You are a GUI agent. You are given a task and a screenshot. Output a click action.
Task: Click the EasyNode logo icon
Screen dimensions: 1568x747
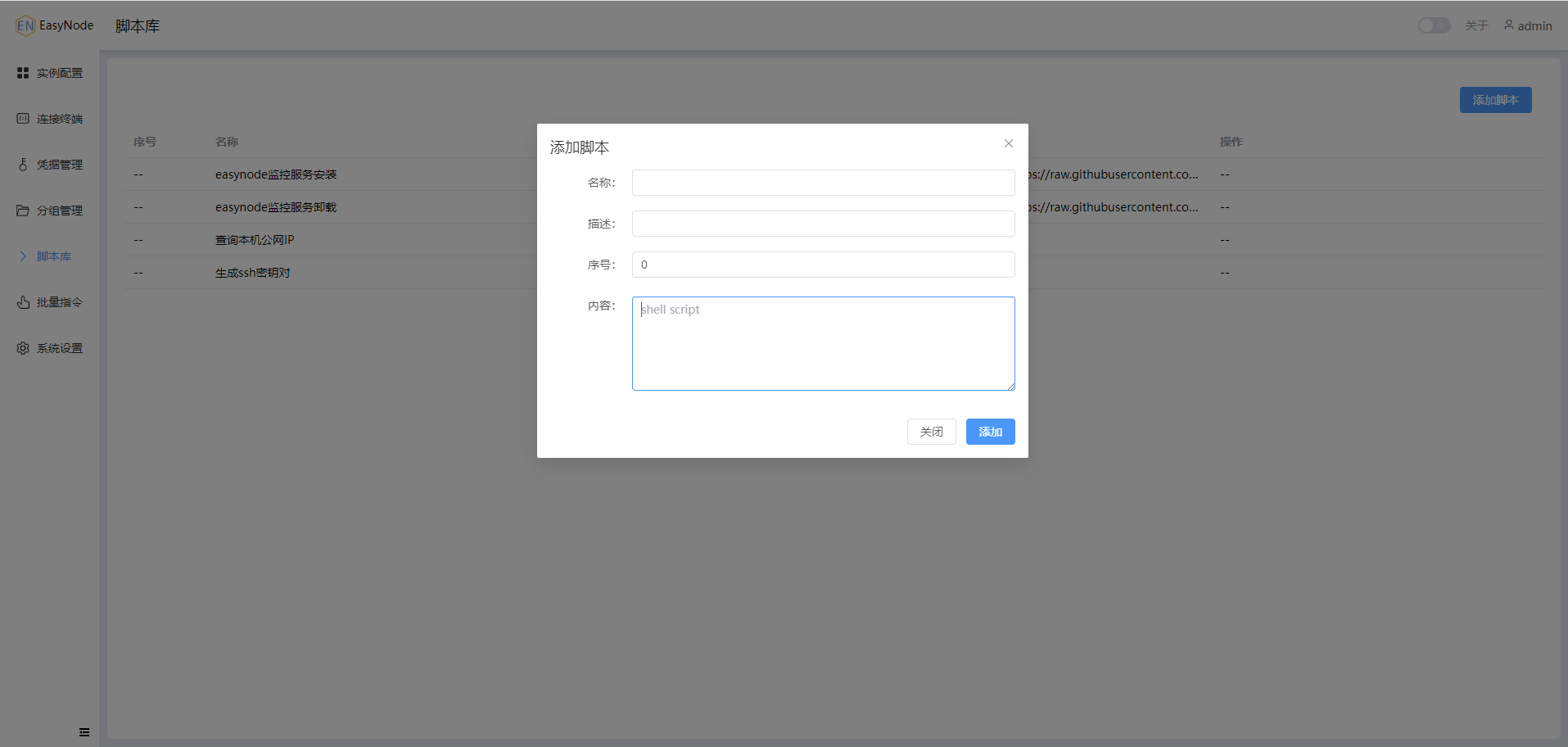pyautogui.click(x=25, y=25)
